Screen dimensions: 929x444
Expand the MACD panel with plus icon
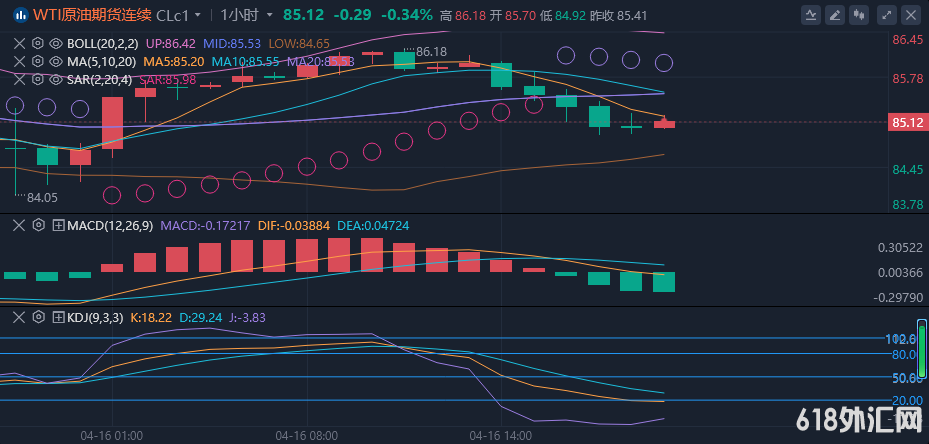[x=57, y=226]
